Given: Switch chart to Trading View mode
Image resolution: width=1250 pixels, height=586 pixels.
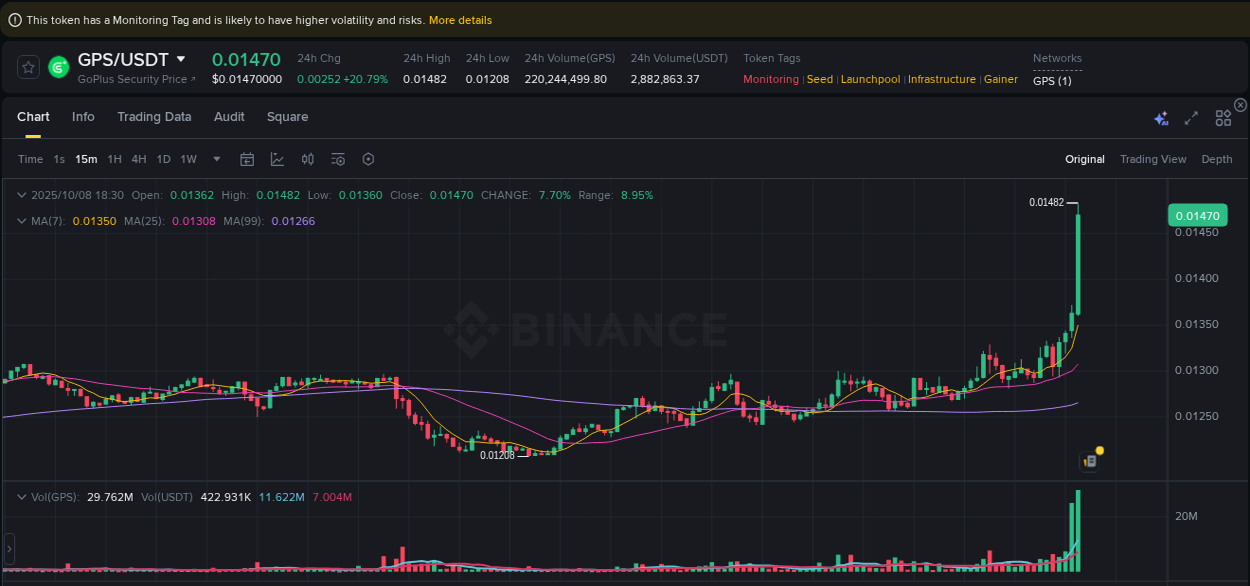Looking at the screenshot, I should (1153, 159).
